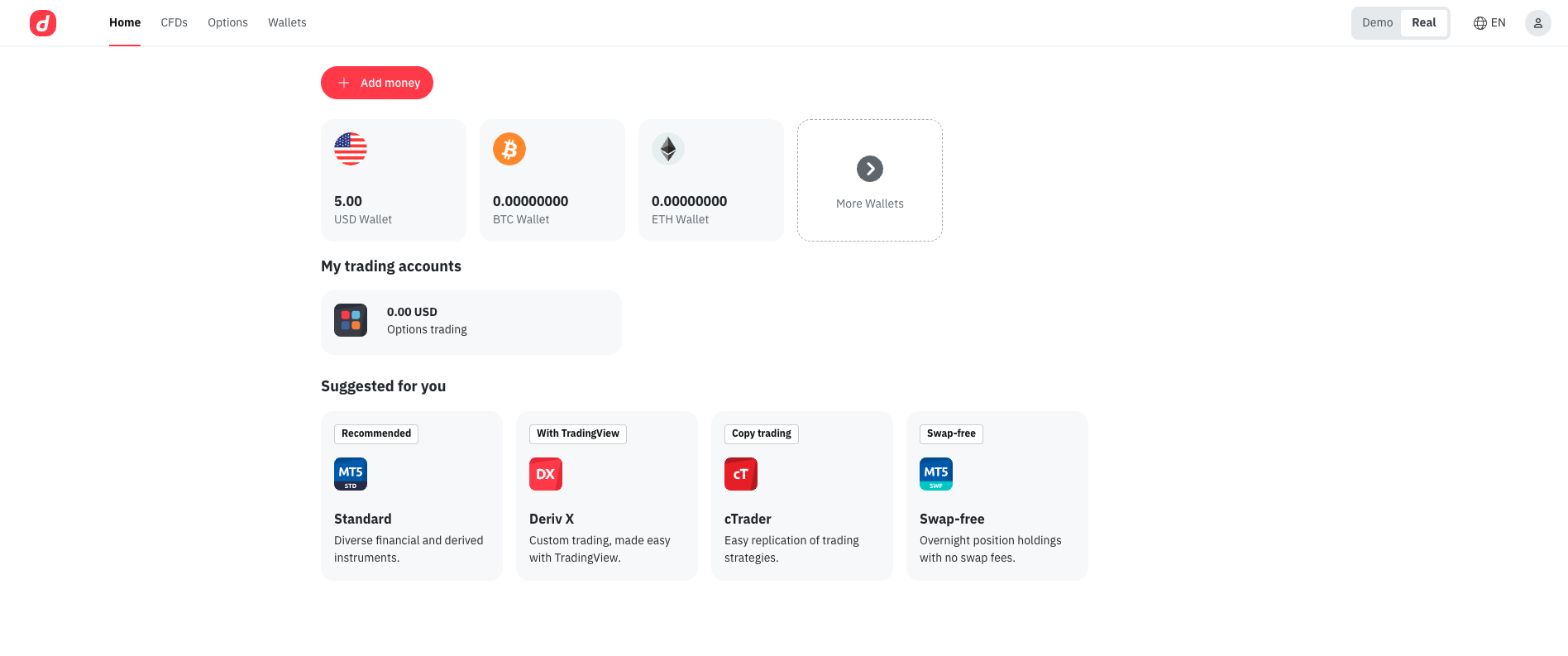Open the 0.00 USD Options trading account
This screenshot has width=1568, height=656.
coord(471,323)
